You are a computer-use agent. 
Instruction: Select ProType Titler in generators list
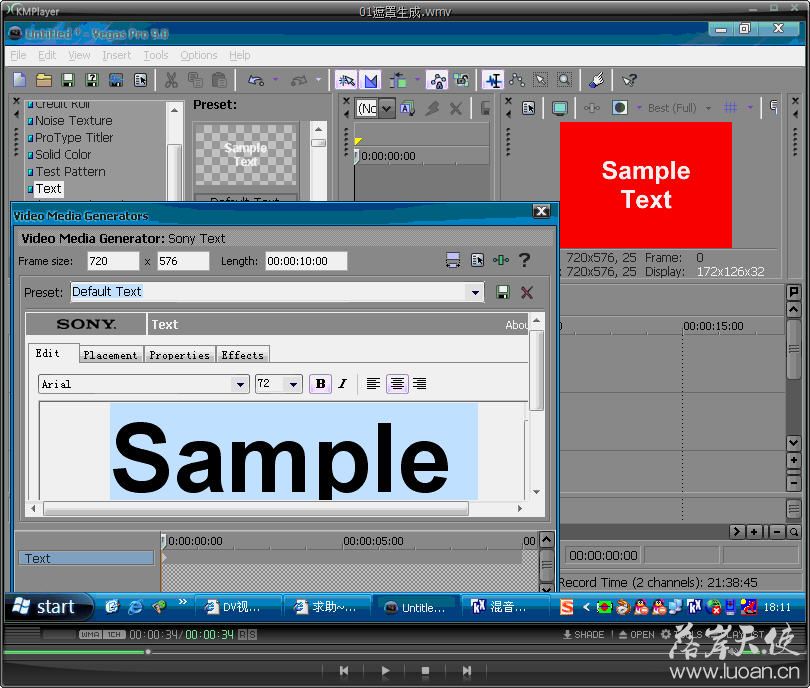click(x=74, y=137)
